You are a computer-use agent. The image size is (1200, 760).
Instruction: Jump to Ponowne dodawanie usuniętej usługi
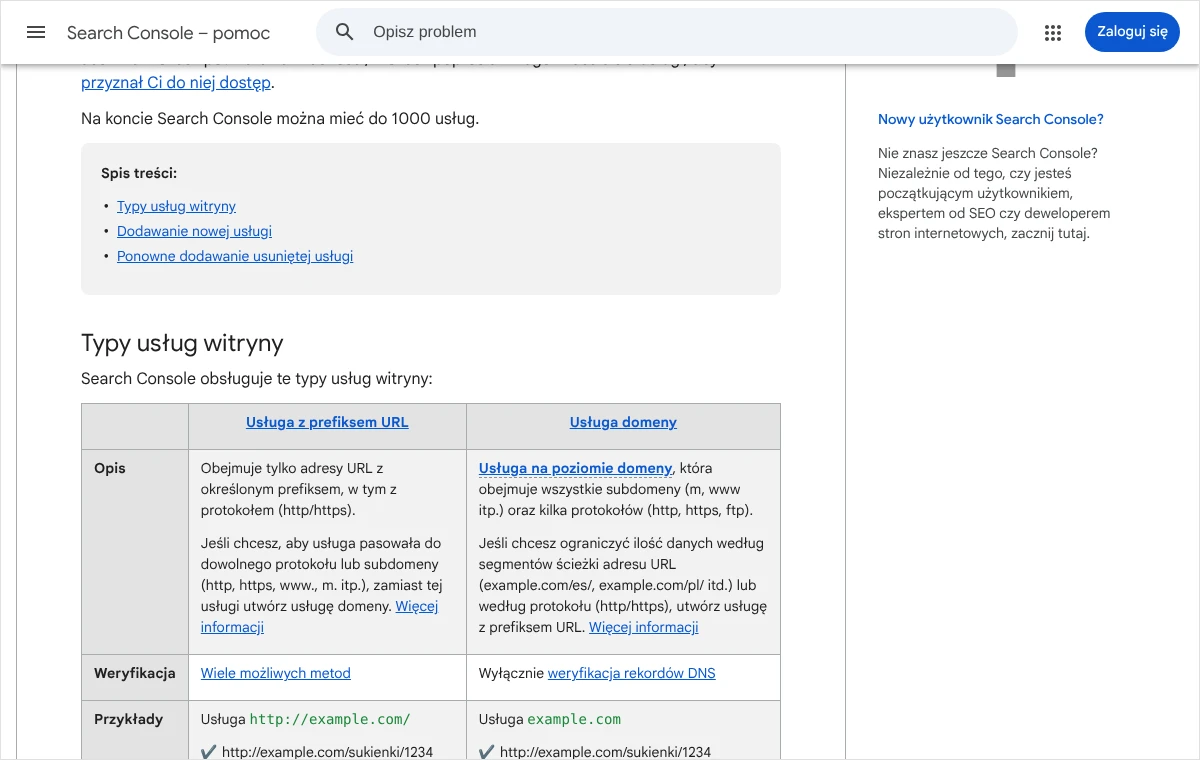(x=235, y=256)
